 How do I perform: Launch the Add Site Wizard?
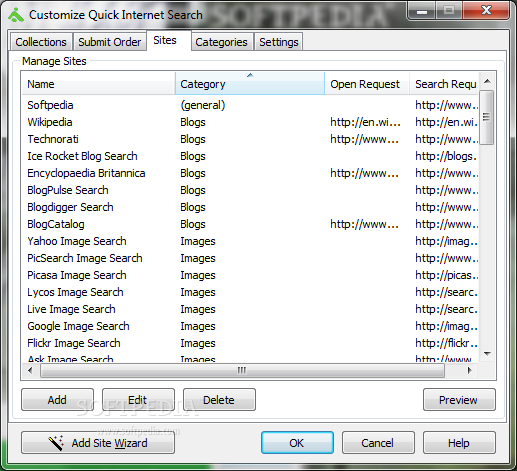coord(98,443)
